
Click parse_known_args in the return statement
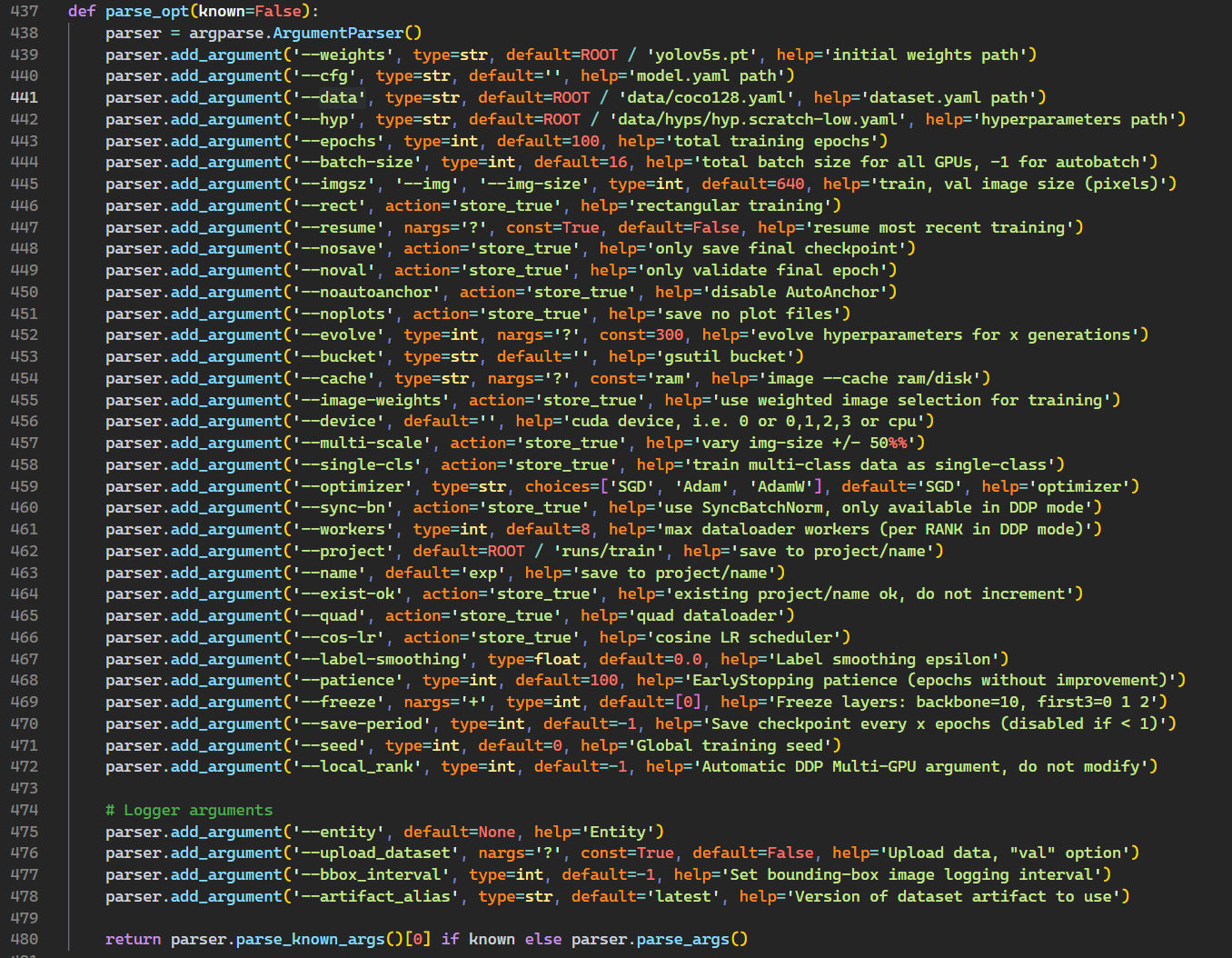click(311, 940)
